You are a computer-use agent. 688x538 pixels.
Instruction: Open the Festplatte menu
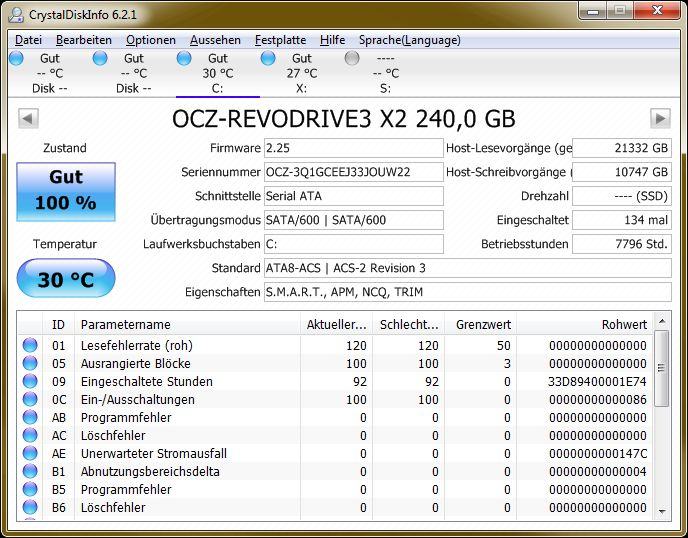point(280,40)
